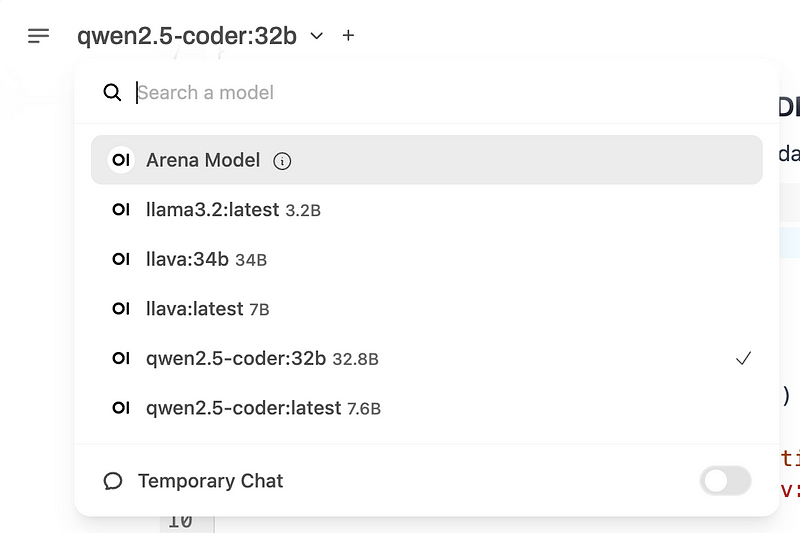Image resolution: width=800 pixels, height=533 pixels.
Task: Click the plus icon to add model
Action: 348,35
